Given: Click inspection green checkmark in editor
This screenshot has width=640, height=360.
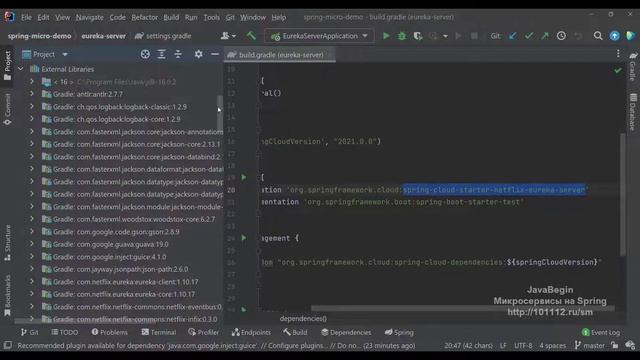Looking at the screenshot, I should coord(618,70).
